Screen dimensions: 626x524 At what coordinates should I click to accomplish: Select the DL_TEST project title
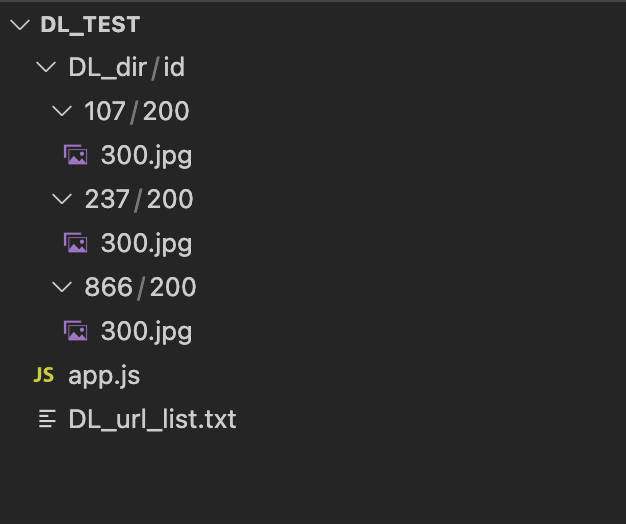click(x=90, y=25)
